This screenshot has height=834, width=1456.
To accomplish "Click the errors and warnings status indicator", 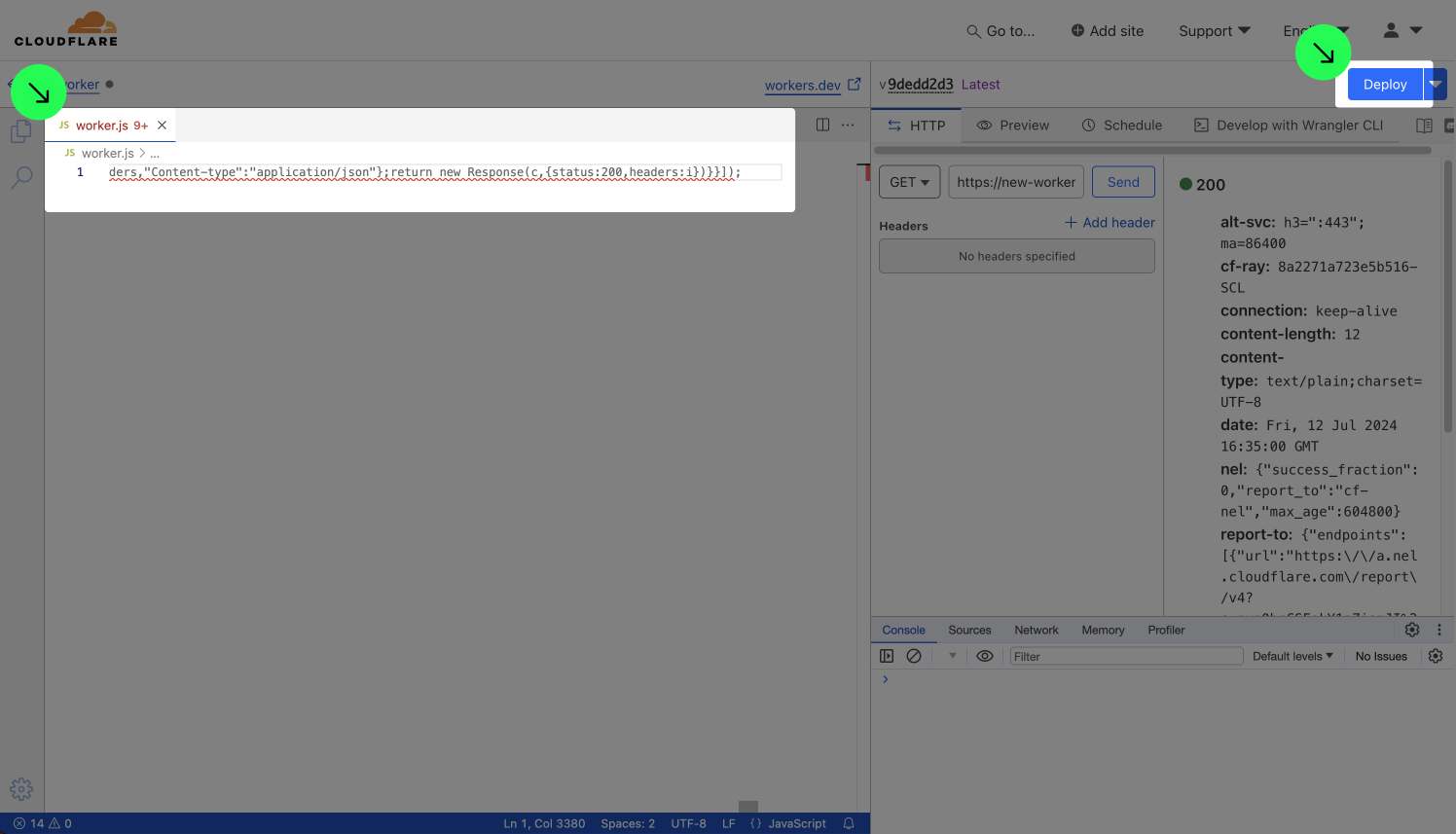I will coord(43,823).
